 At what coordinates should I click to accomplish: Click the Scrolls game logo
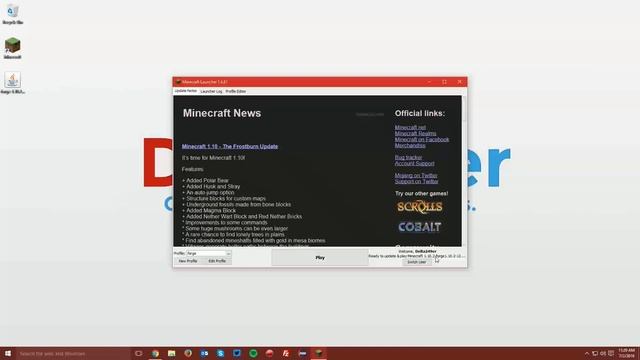(420, 207)
